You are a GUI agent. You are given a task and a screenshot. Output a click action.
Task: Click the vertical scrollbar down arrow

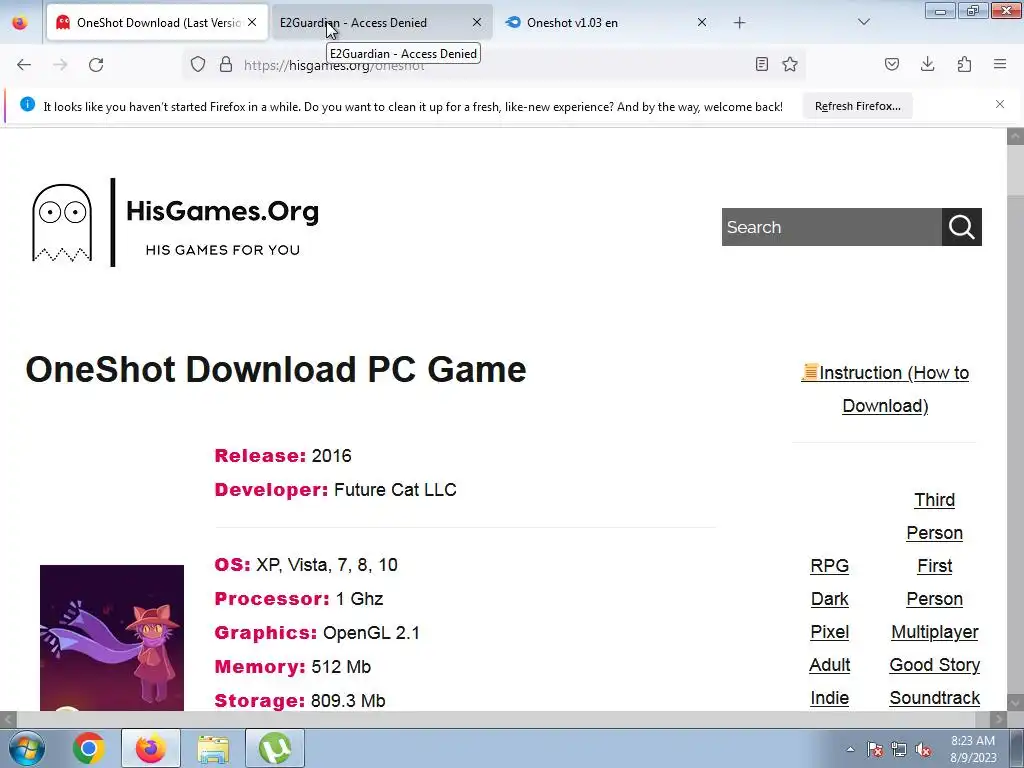click(1016, 703)
